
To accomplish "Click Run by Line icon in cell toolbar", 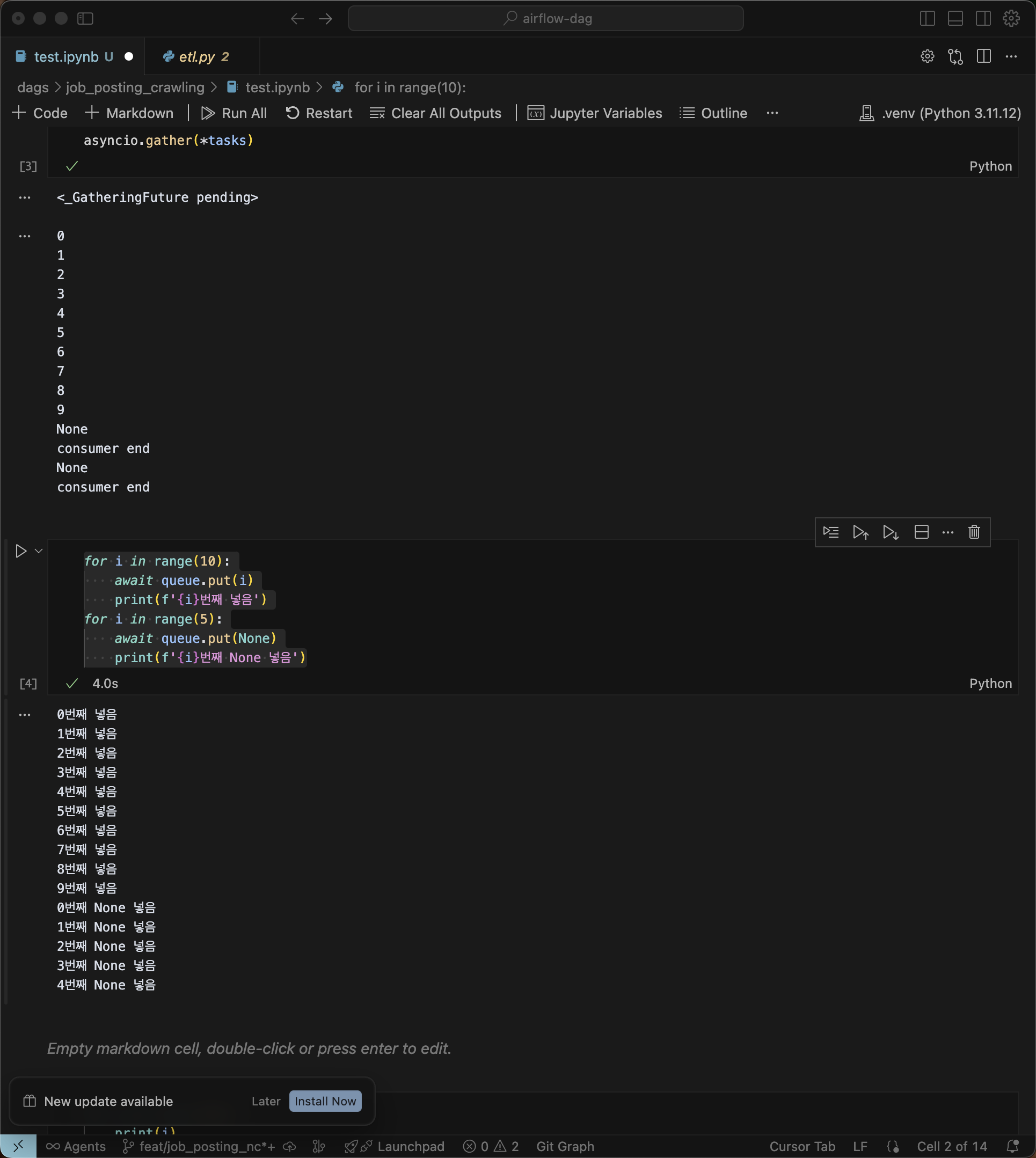I will coord(830,532).
